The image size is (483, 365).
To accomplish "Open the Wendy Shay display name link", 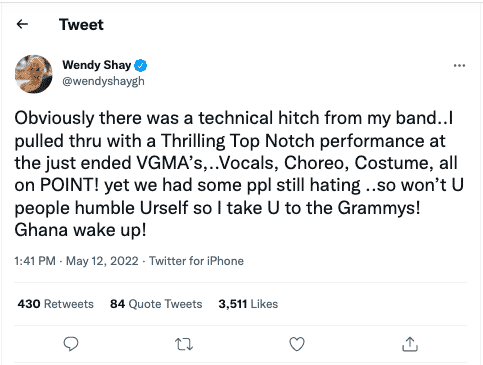I will point(97,65).
